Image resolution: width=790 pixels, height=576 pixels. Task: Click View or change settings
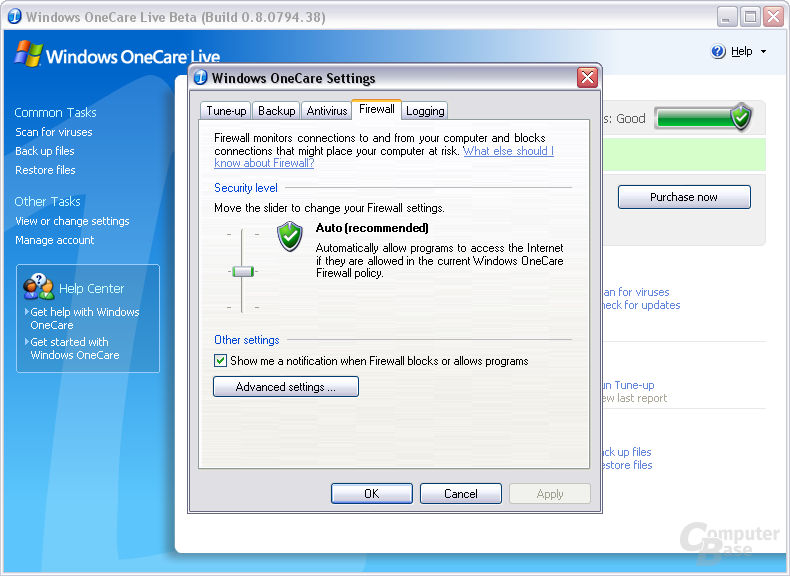coord(72,221)
